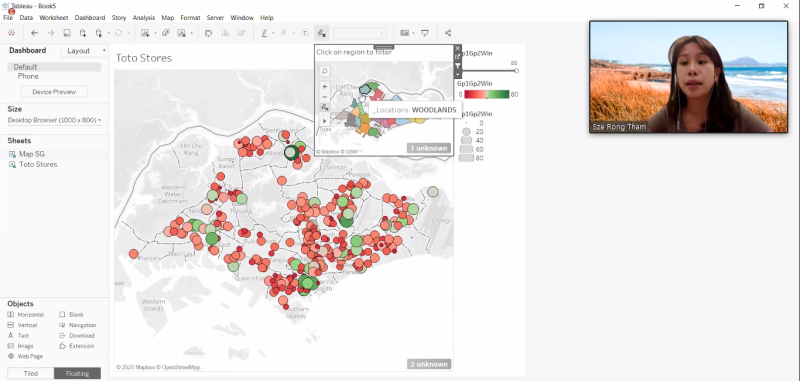800x381 pixels.
Task: Undo with the back arrow icon
Action: pyautogui.click(x=35, y=33)
